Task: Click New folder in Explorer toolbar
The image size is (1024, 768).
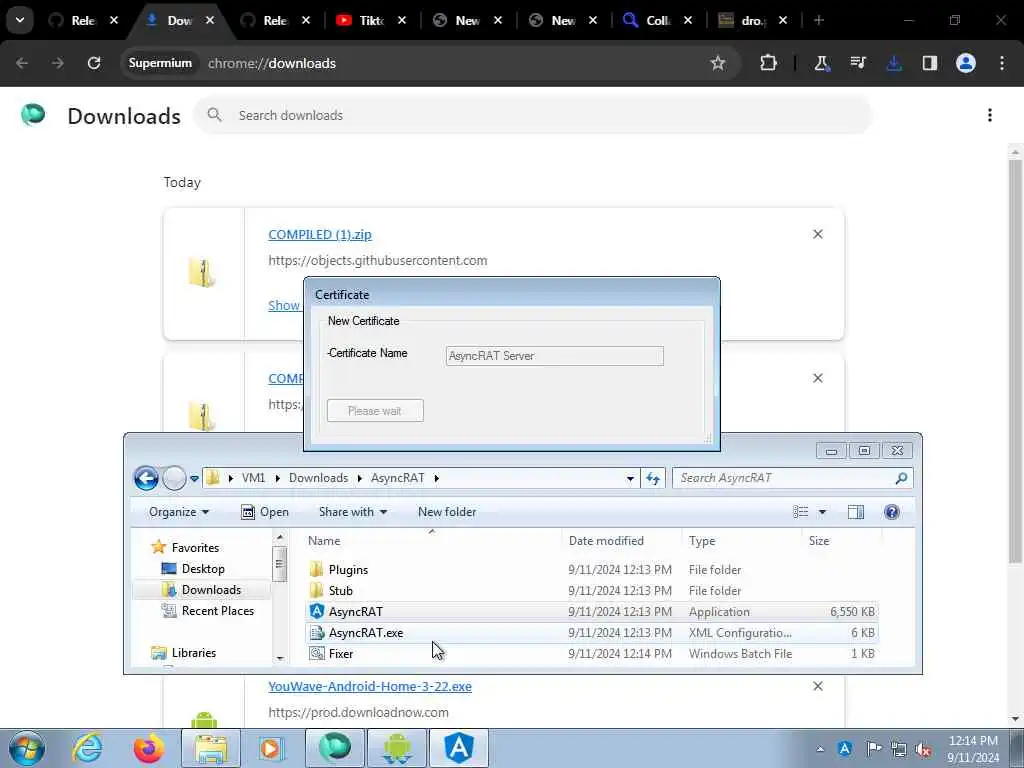Action: (x=447, y=512)
